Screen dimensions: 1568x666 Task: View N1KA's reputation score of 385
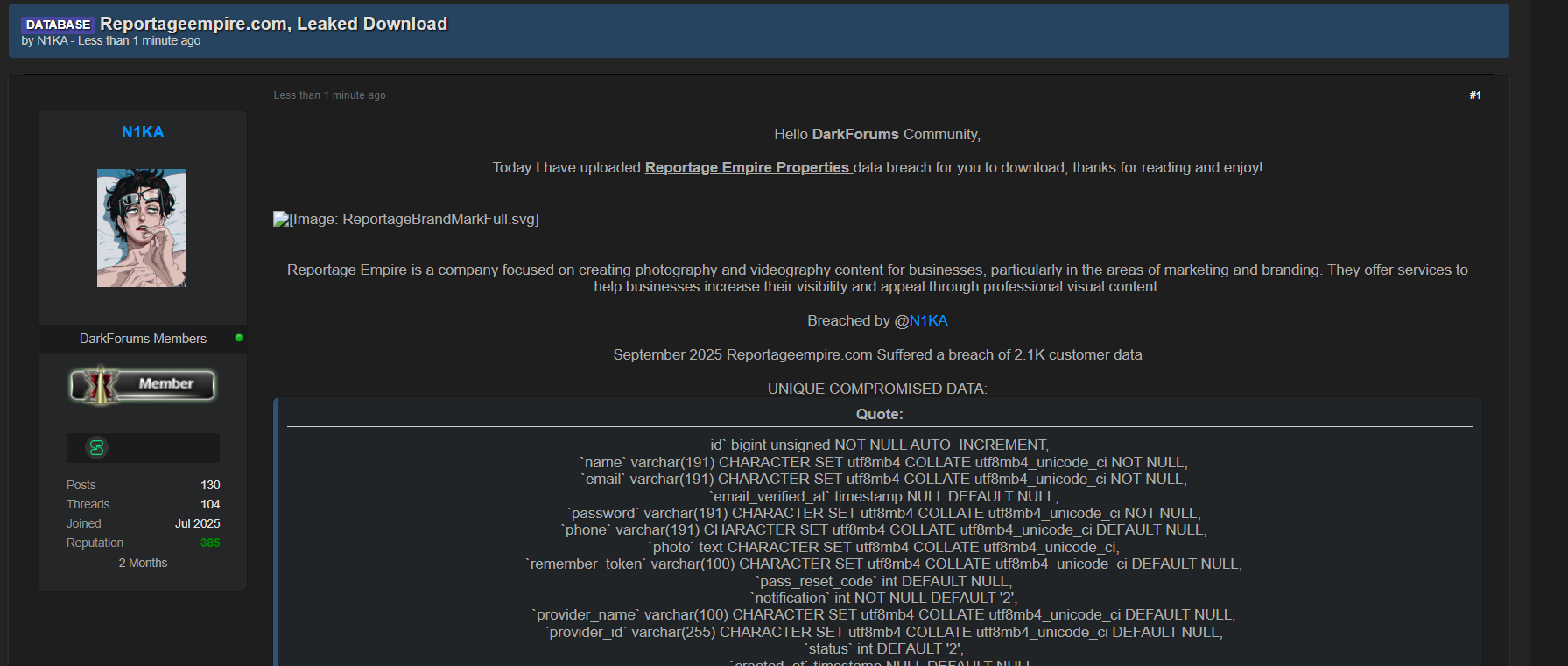pos(210,543)
